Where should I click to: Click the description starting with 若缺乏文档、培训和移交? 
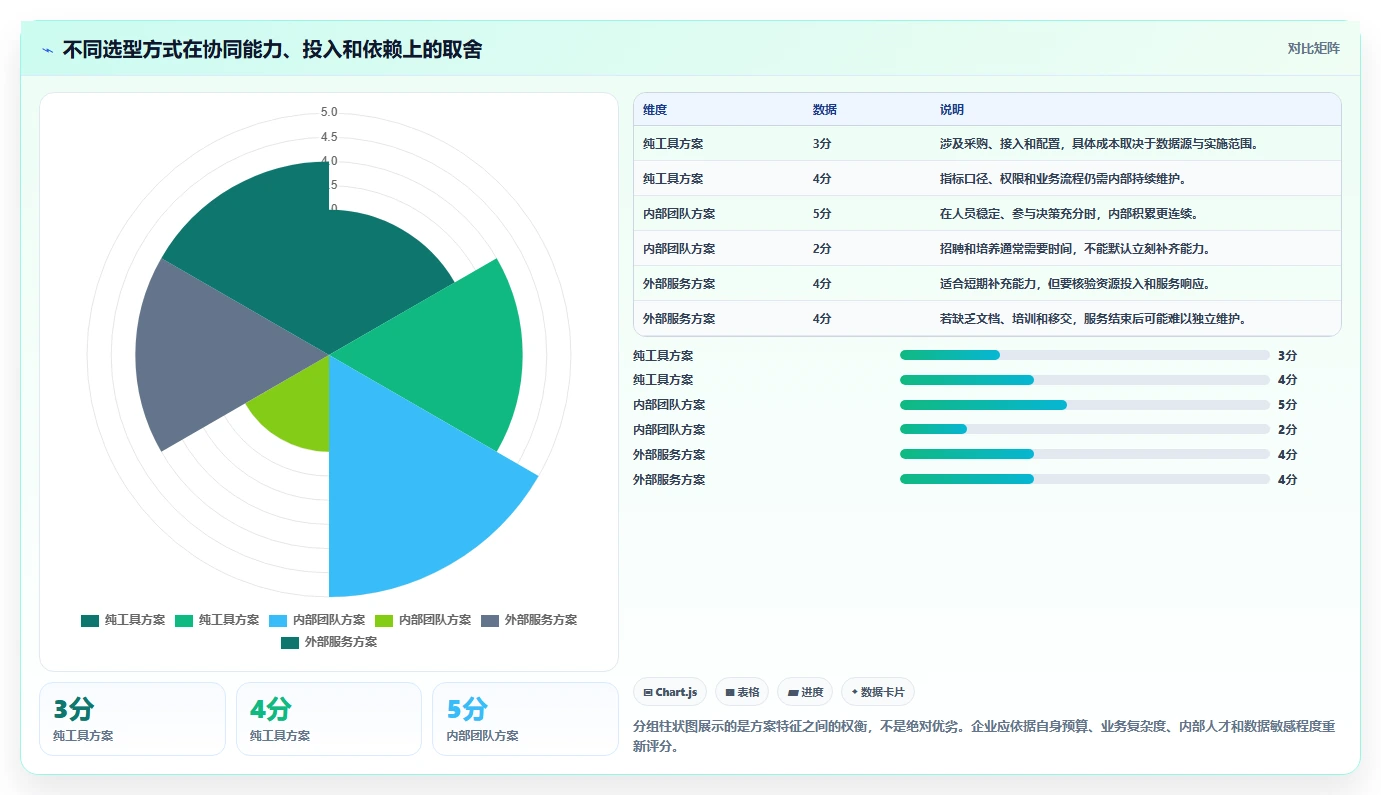tap(1092, 319)
